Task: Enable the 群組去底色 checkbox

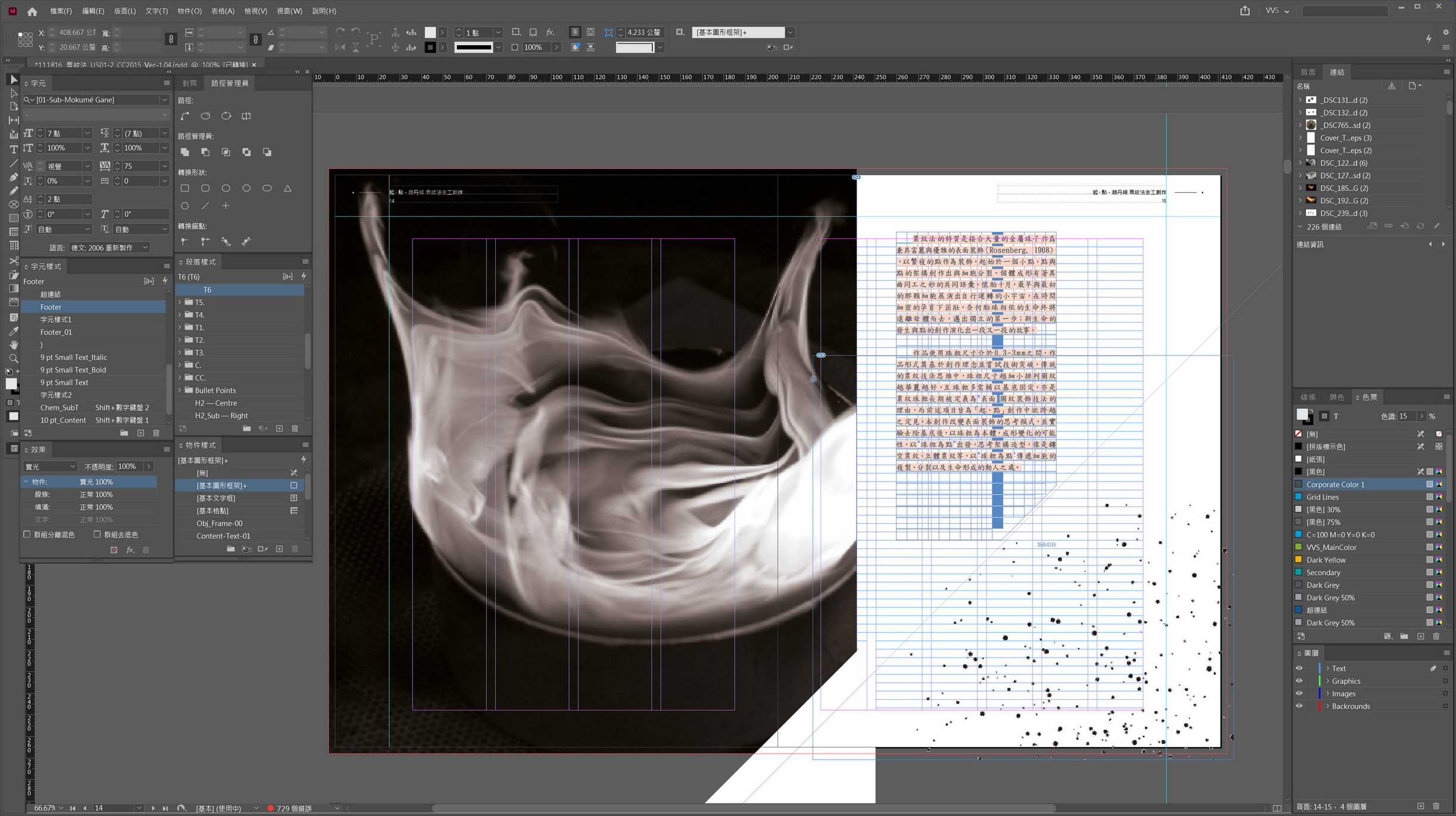Action: (97, 534)
